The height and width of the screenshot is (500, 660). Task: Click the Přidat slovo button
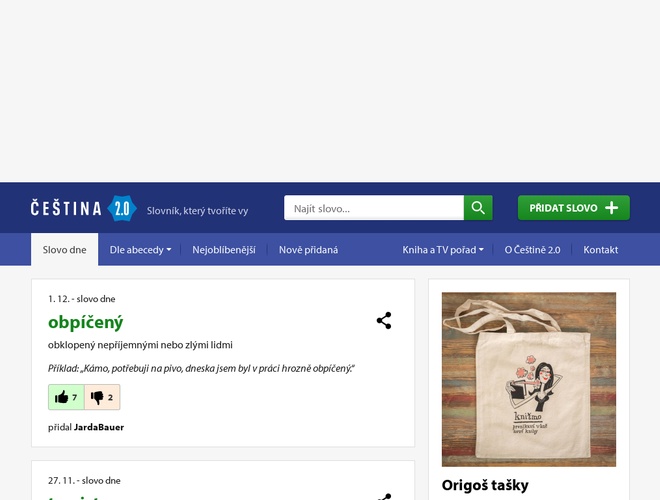tap(574, 207)
